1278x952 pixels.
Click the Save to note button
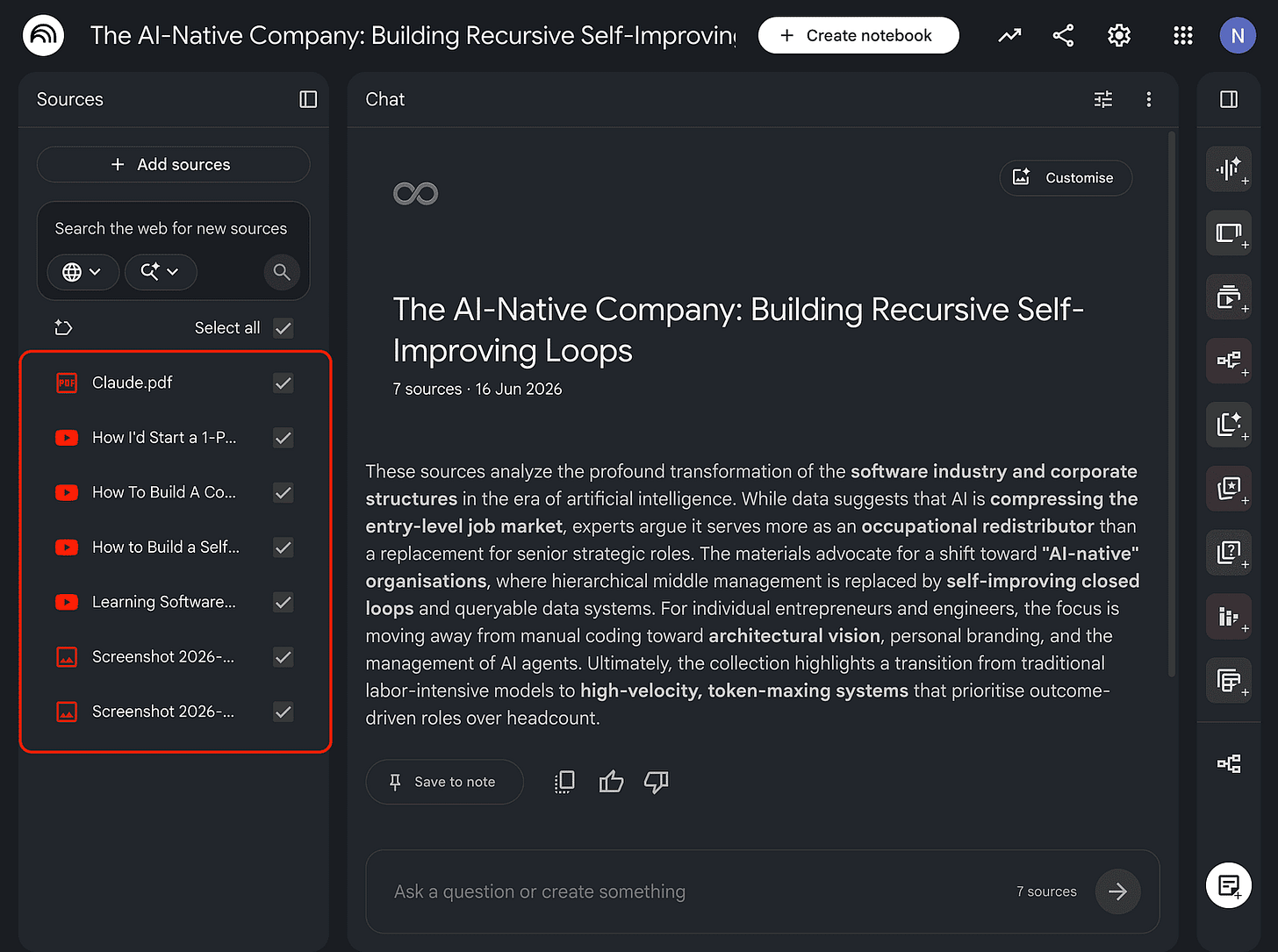coord(444,782)
